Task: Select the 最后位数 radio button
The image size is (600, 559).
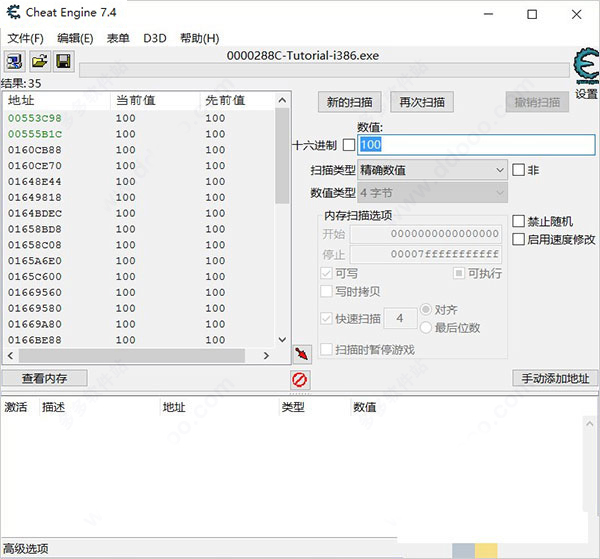Action: [x=427, y=327]
